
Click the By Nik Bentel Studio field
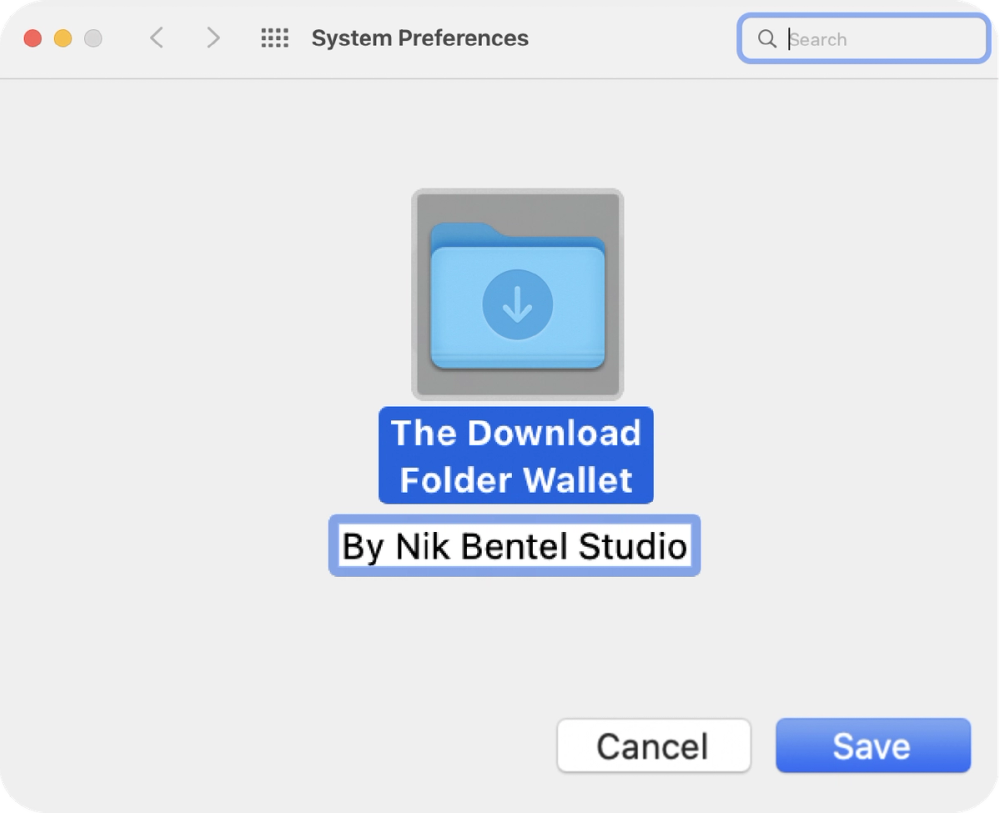[515, 546]
